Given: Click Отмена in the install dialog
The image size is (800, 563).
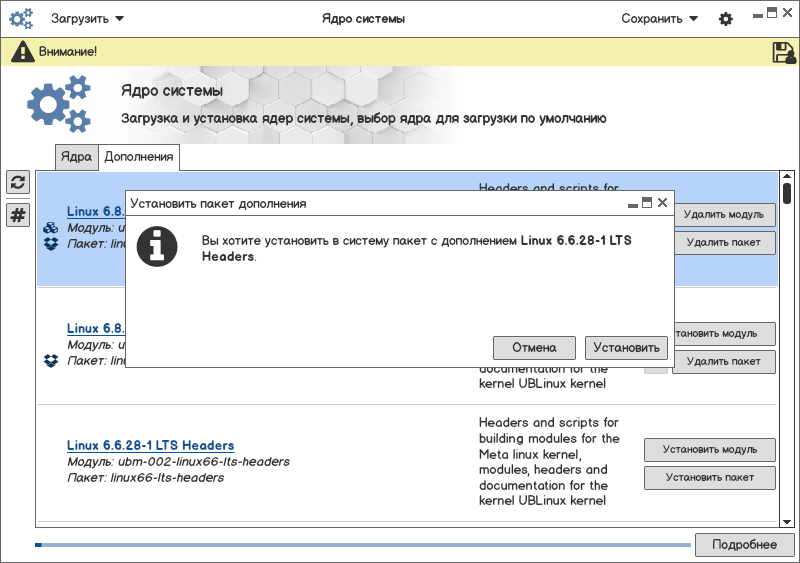Looking at the screenshot, I should tap(534, 348).
